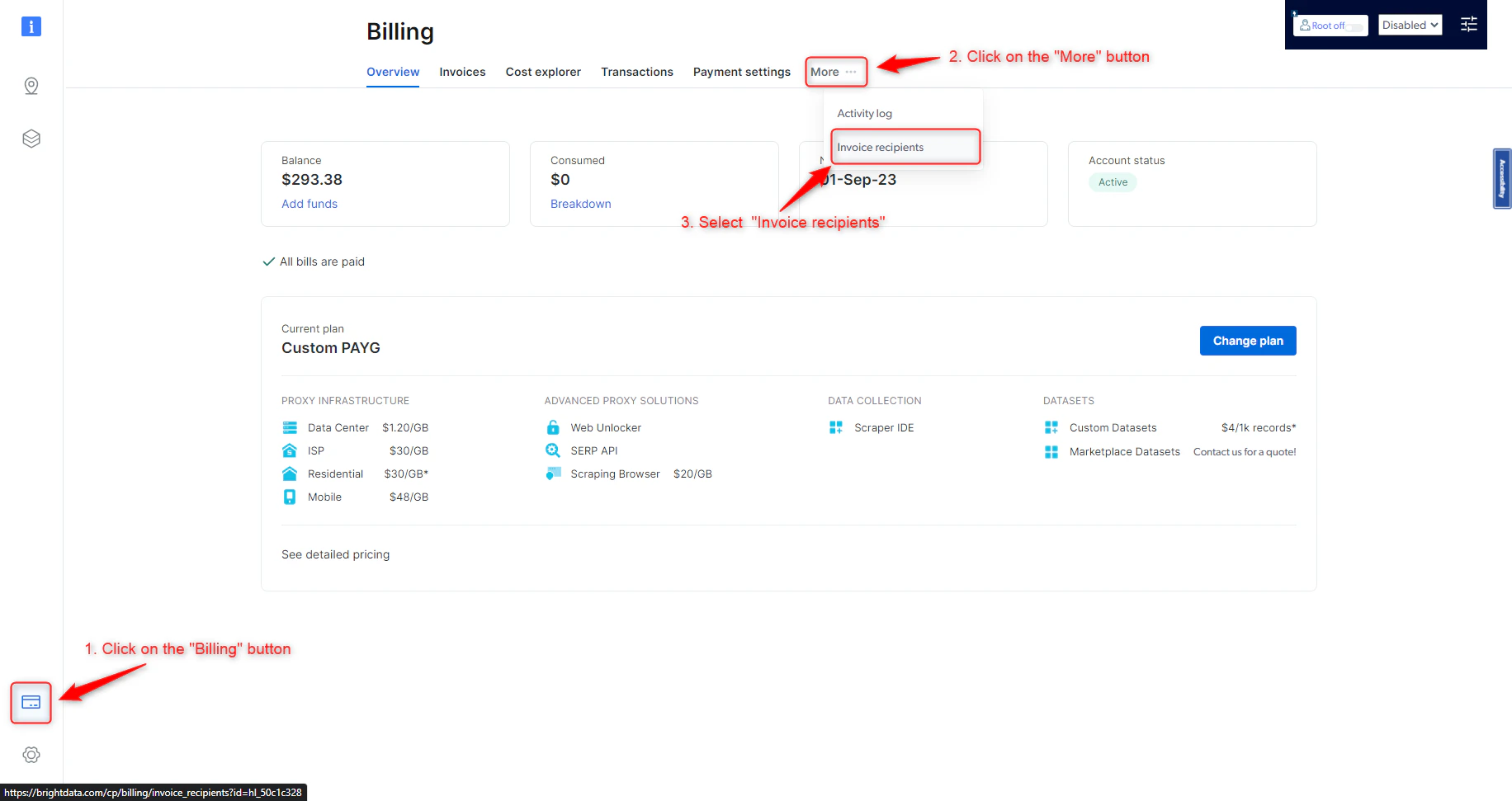Screen dimensions: 1512x801
Task: Click the location pin proxies icon
Action: click(31, 86)
